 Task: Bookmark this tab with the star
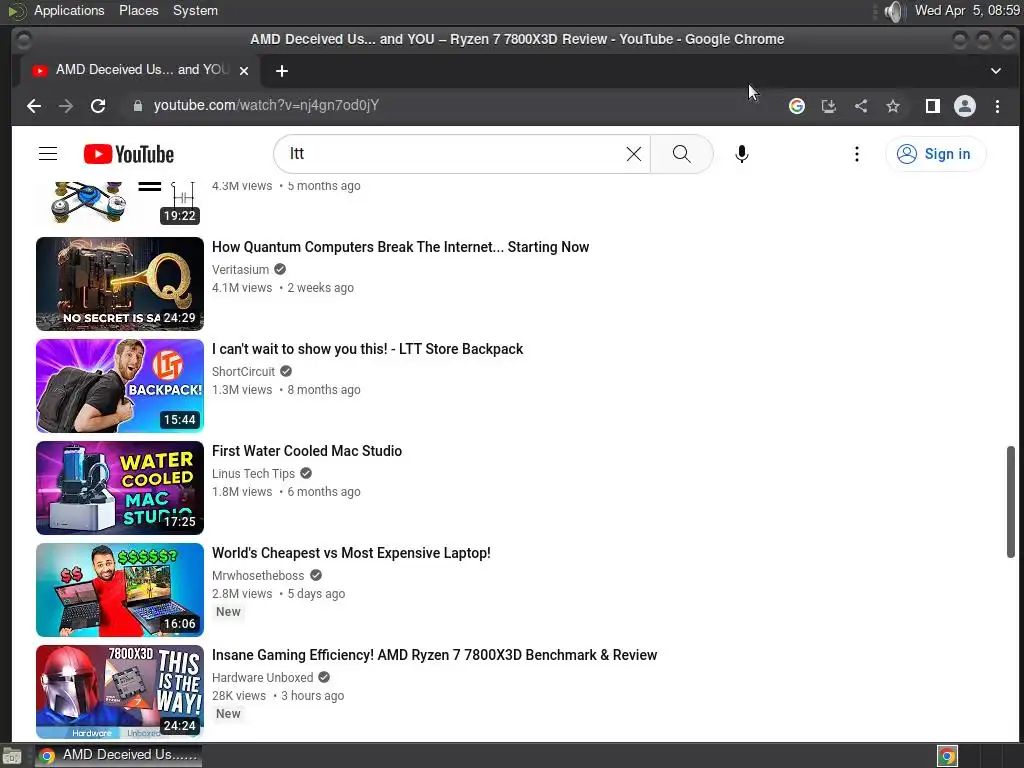pyautogui.click(x=893, y=106)
